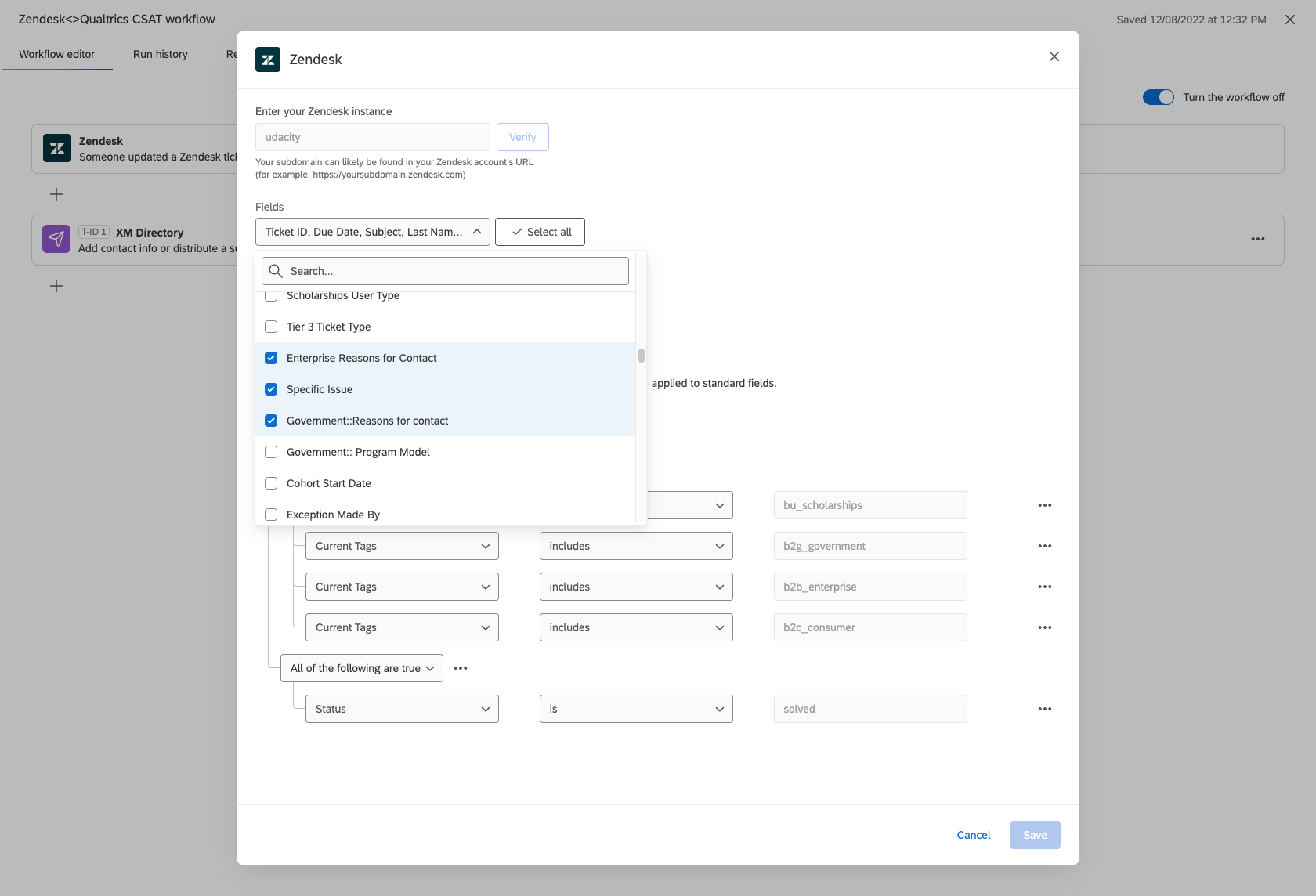
Task: Open options for the b2c_consumer condition
Action: pos(1045,627)
